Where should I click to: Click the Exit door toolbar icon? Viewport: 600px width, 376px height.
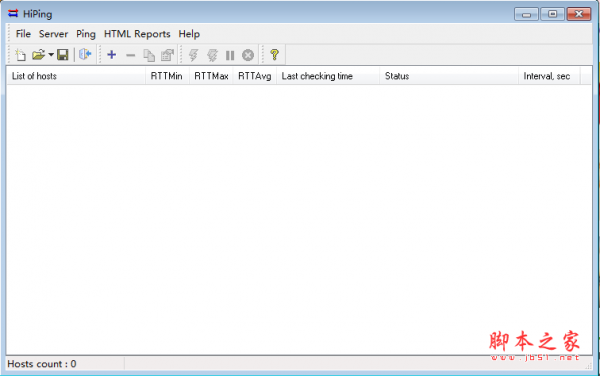85,55
